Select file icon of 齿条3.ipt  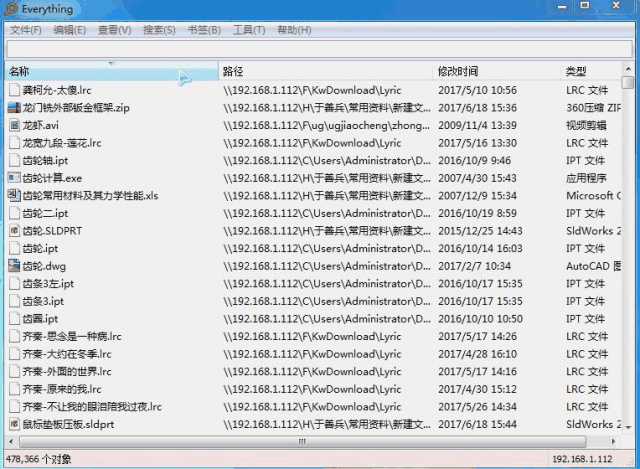14,301
